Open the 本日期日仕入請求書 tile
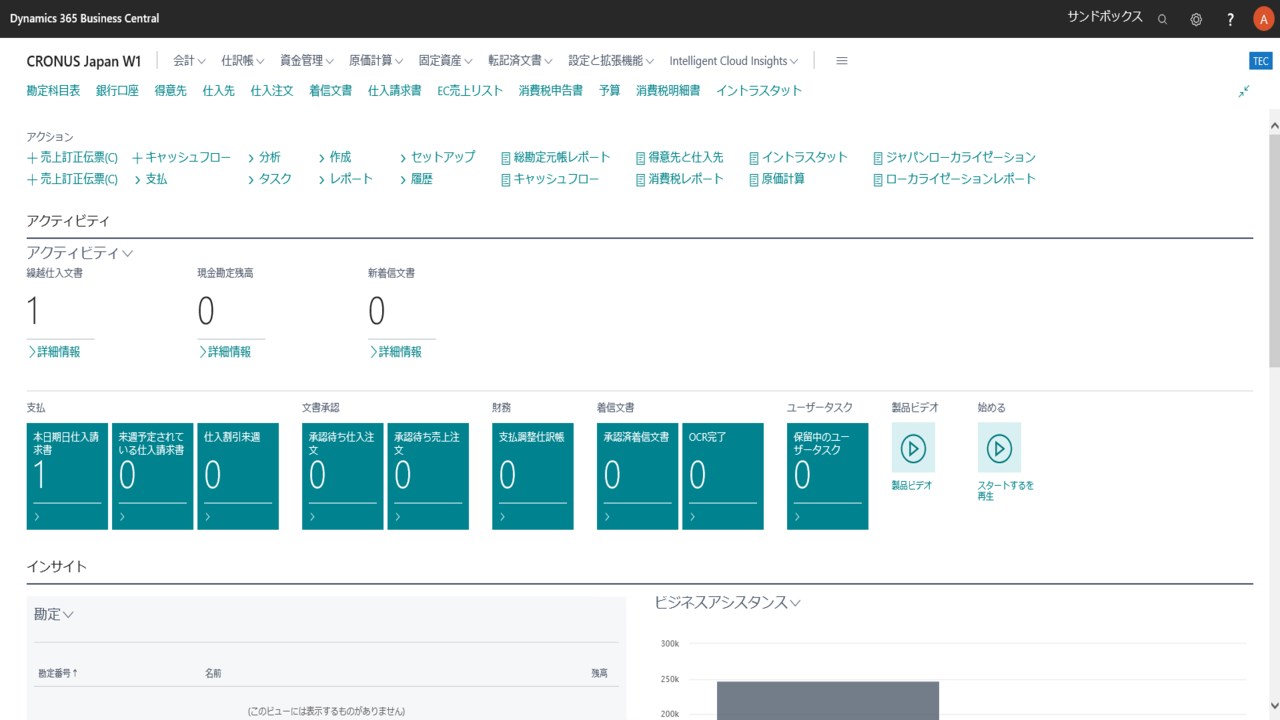This screenshot has width=1280, height=720. coord(67,476)
